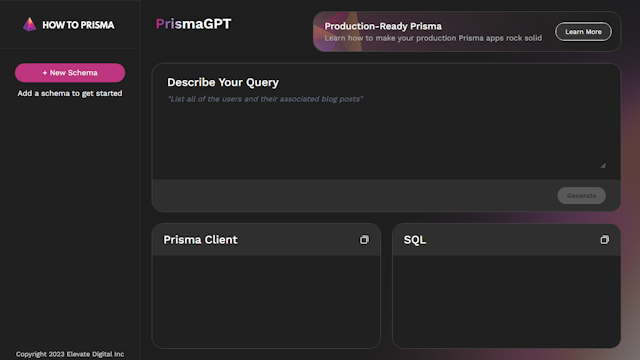Click the SQL panel header
The height and width of the screenshot is (360, 640).
[507, 240]
